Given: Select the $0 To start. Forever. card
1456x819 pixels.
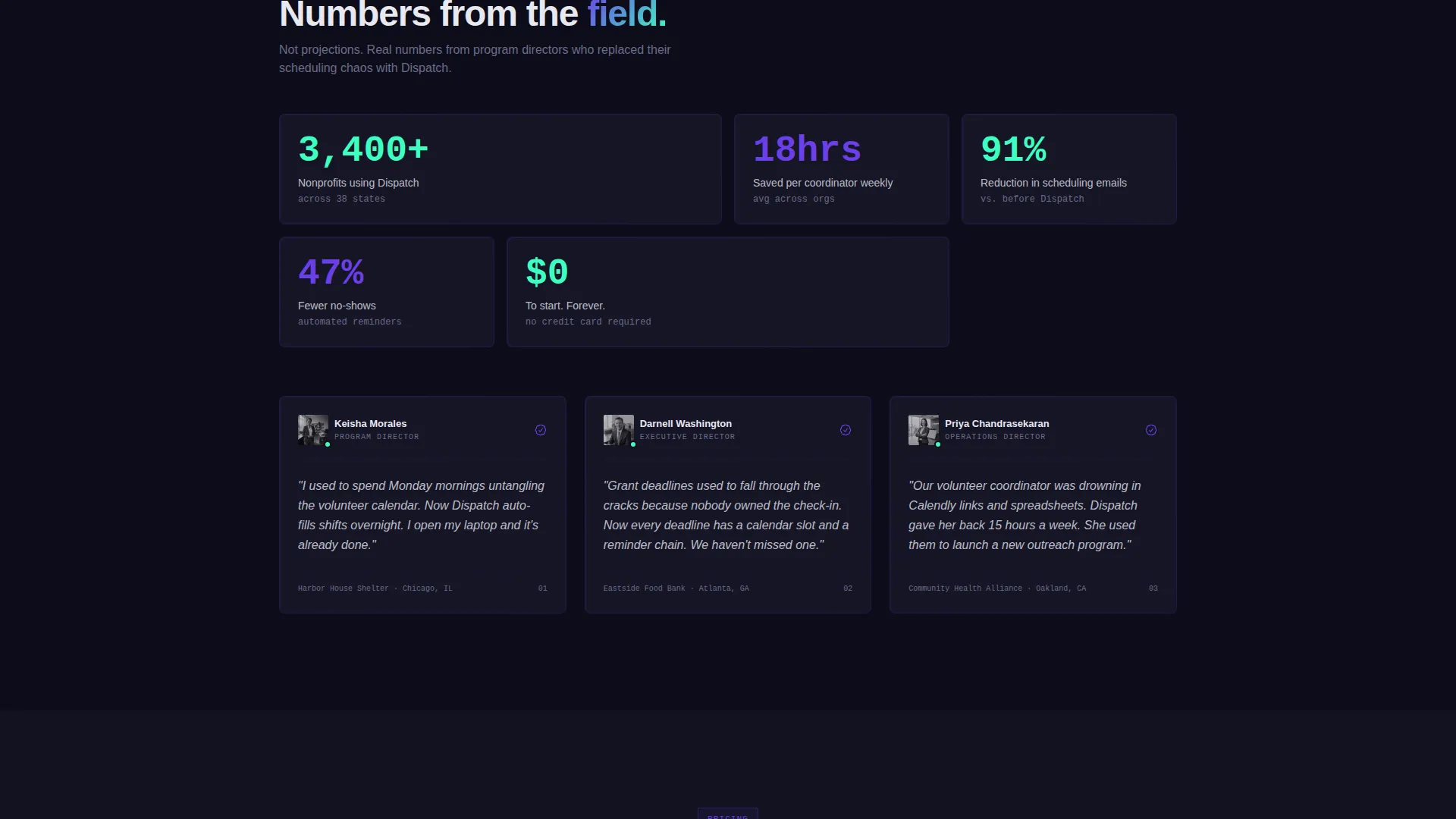Looking at the screenshot, I should coord(728,292).
